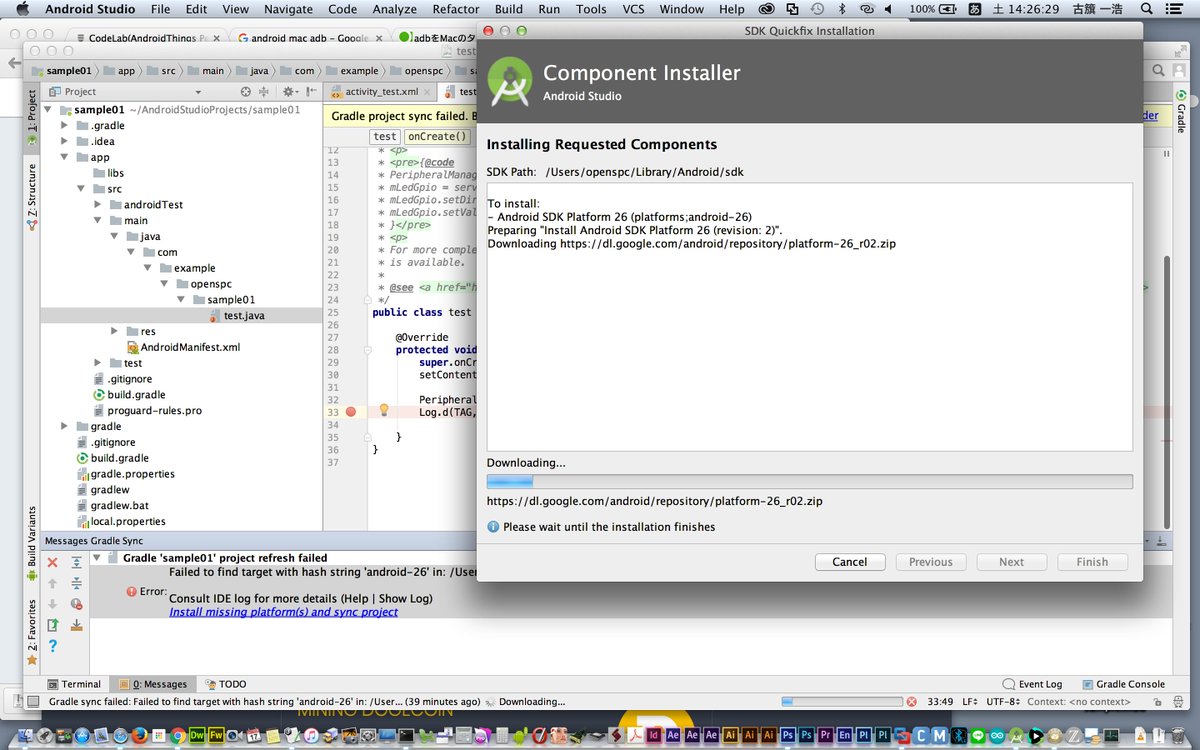Toggle tool window buttons icon at bottom-left corner
This screenshot has width=1200, height=750.
(x=33, y=702)
